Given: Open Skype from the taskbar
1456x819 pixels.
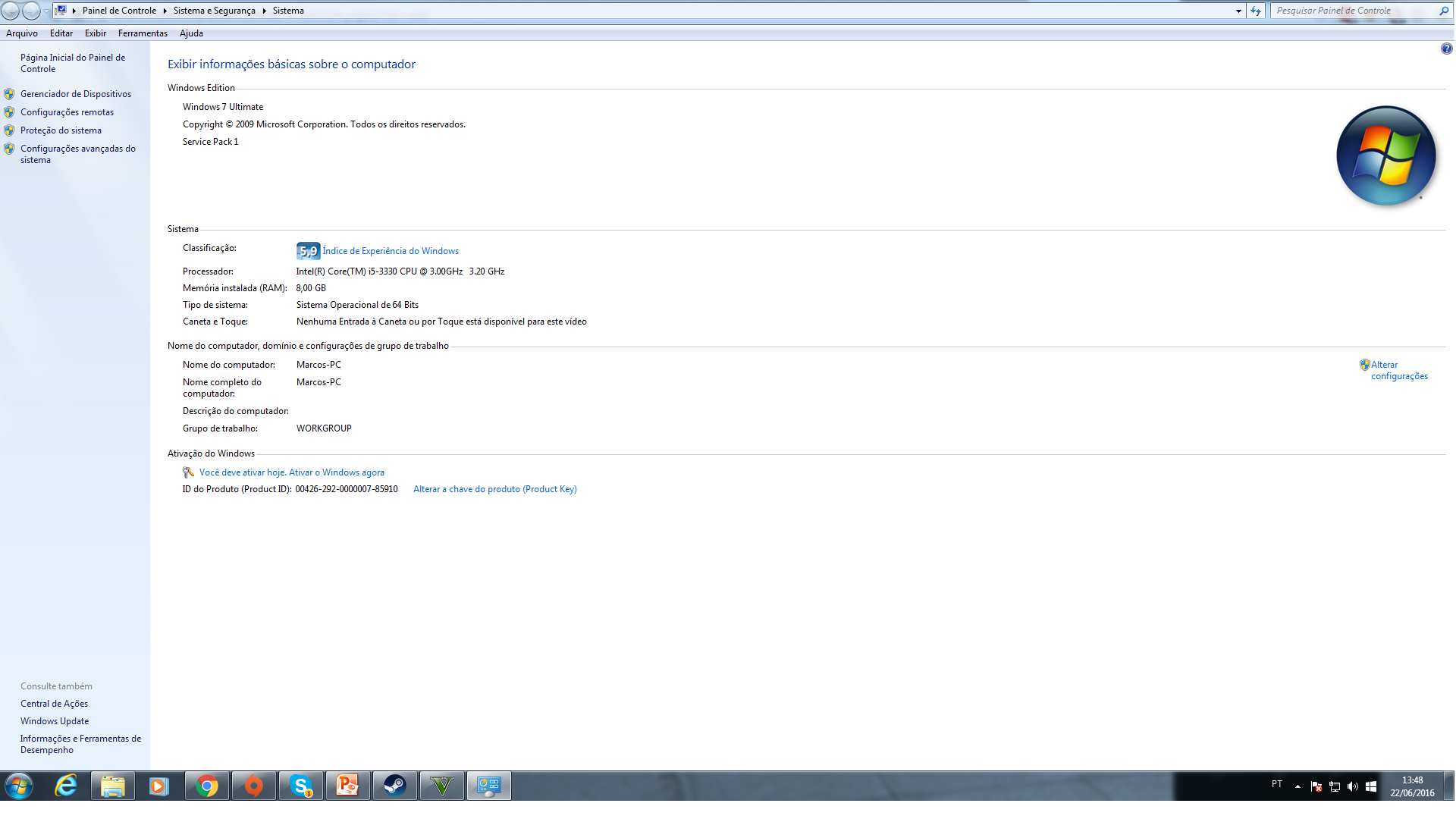Looking at the screenshot, I should [301, 786].
